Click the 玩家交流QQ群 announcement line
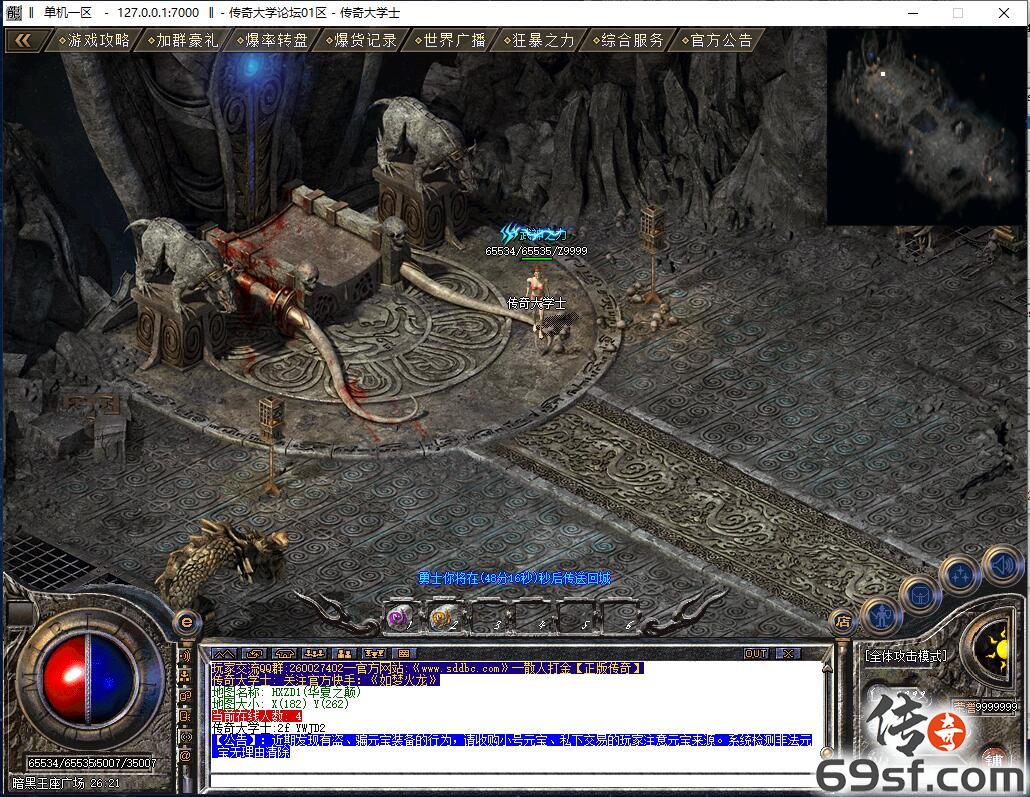The image size is (1030, 797). point(427,668)
